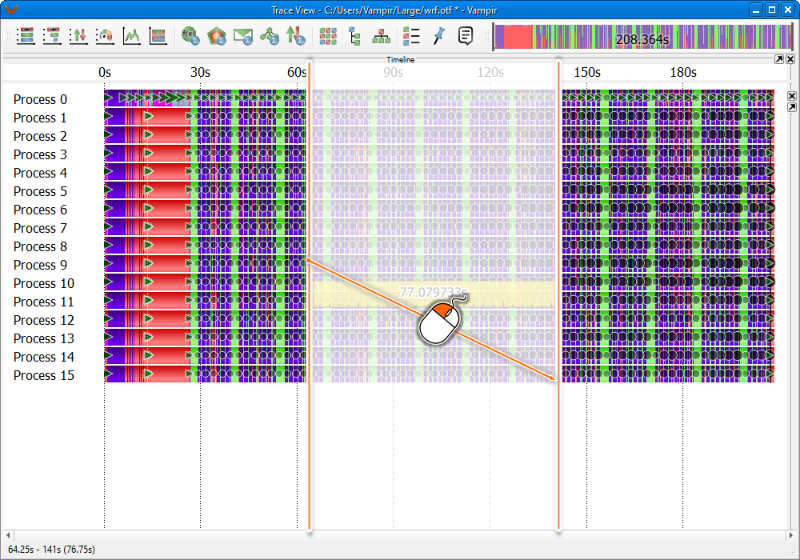Click the 150s time axis label

[x=587, y=72]
